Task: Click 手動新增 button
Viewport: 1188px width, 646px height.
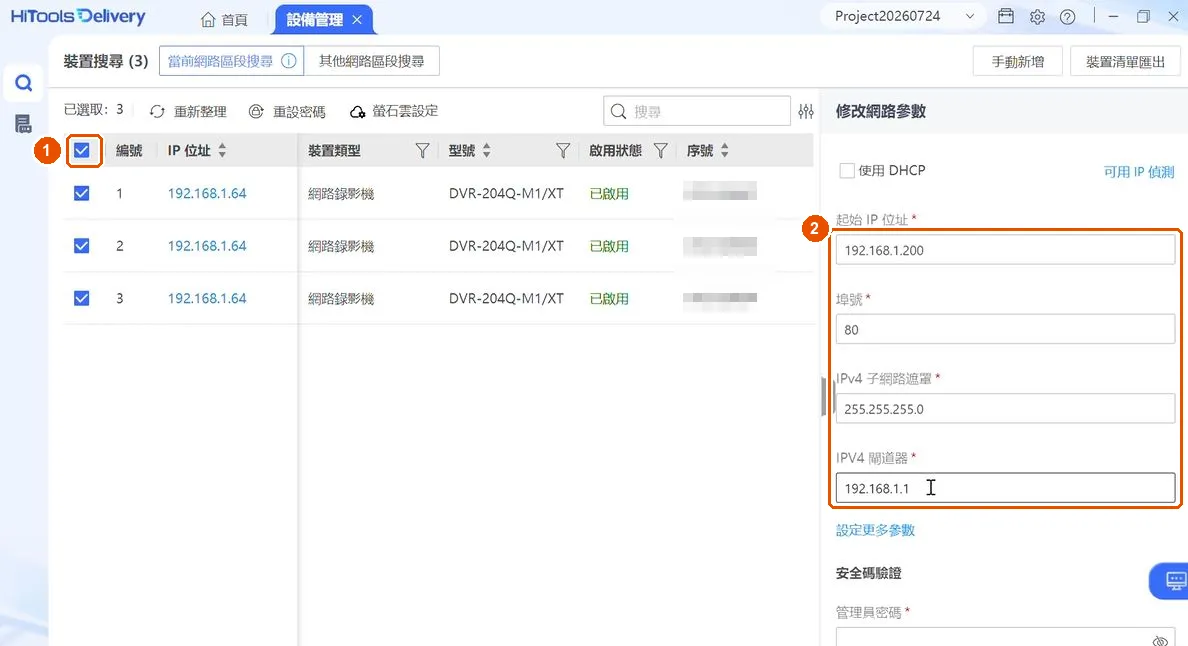Action: point(1018,61)
